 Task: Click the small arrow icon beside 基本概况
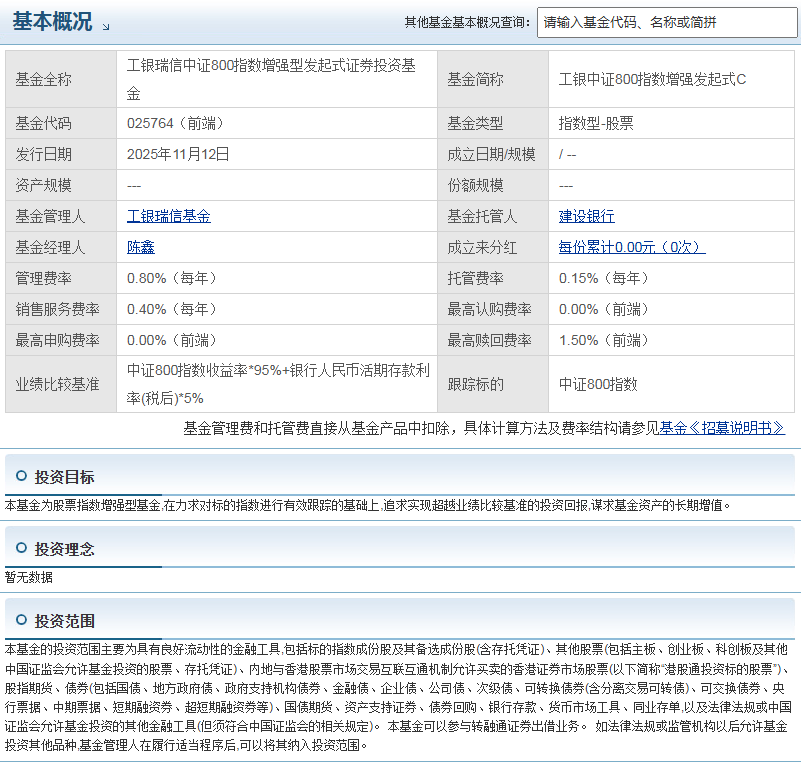pyautogui.click(x=106, y=27)
